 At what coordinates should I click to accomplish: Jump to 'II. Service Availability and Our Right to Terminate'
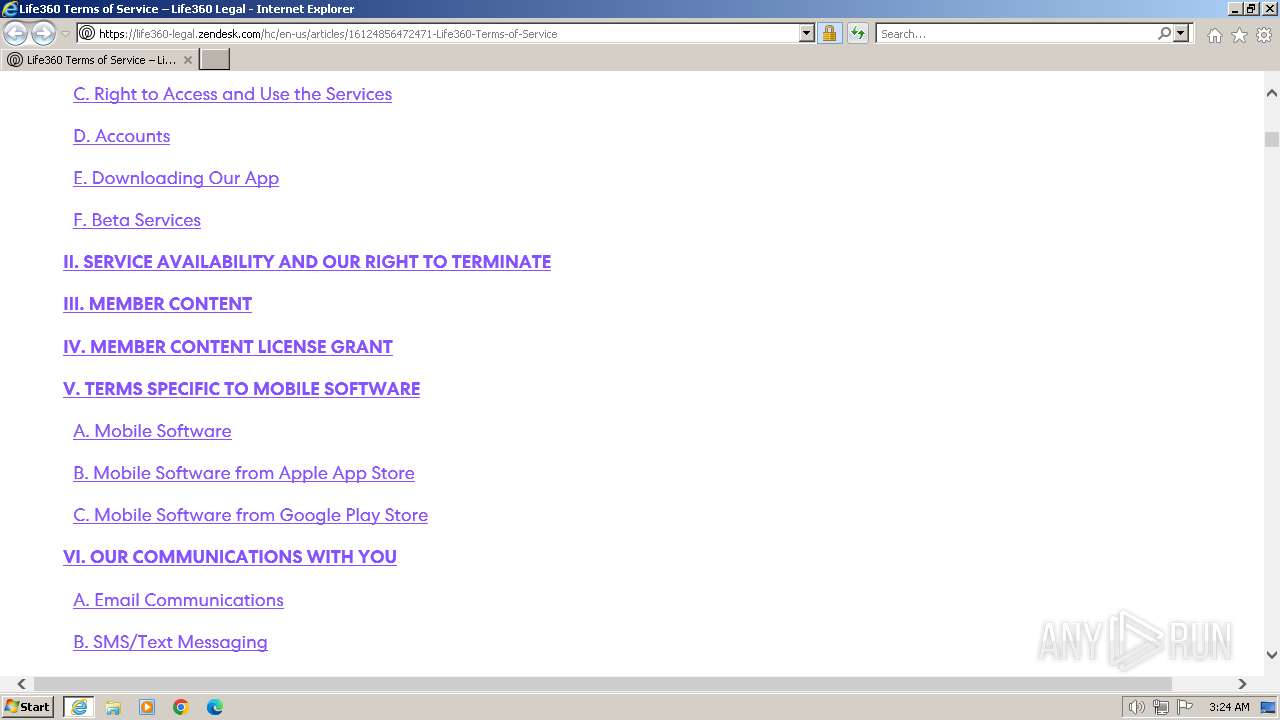(307, 262)
